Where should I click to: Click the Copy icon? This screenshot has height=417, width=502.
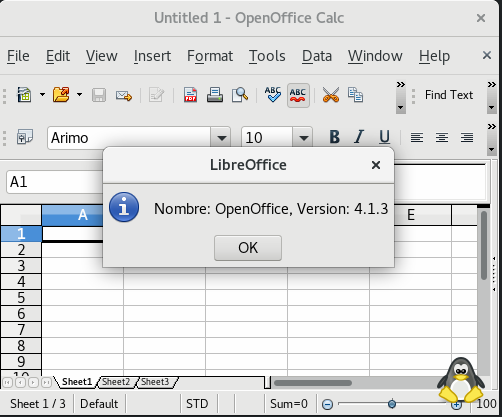(355, 95)
